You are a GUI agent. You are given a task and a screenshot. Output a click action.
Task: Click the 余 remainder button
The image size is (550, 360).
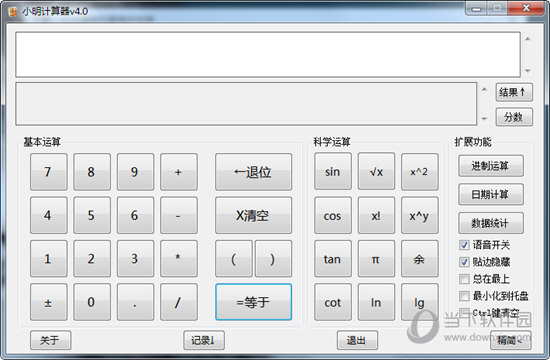[x=420, y=259]
